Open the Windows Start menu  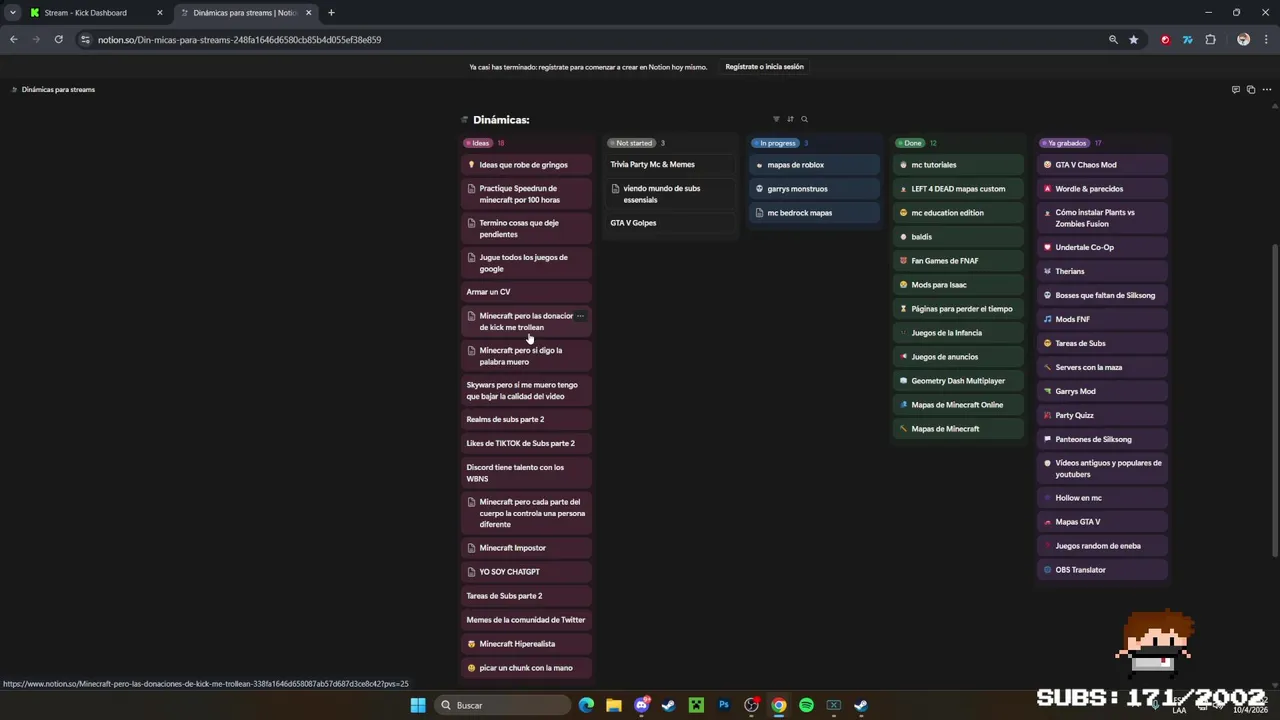pyautogui.click(x=418, y=705)
